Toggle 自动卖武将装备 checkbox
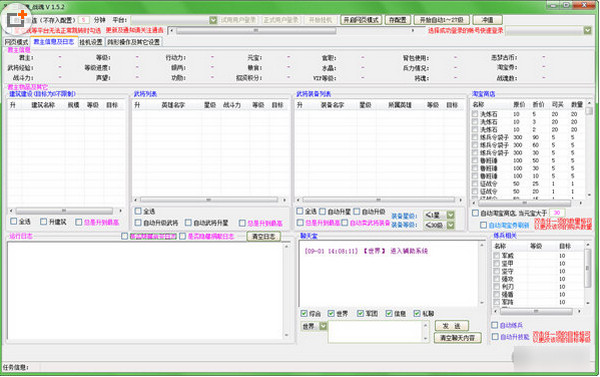This screenshot has width=600, height=377. click(345, 222)
